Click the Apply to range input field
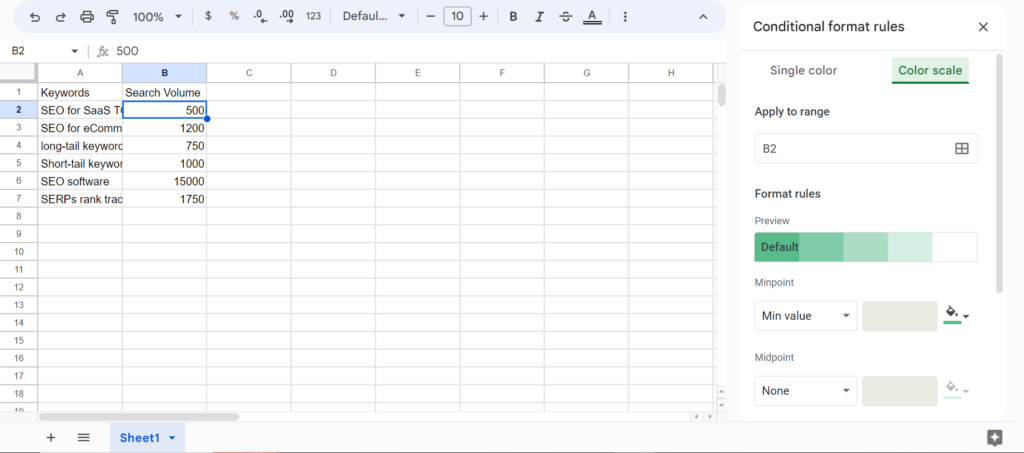This screenshot has width=1024, height=453. point(850,149)
